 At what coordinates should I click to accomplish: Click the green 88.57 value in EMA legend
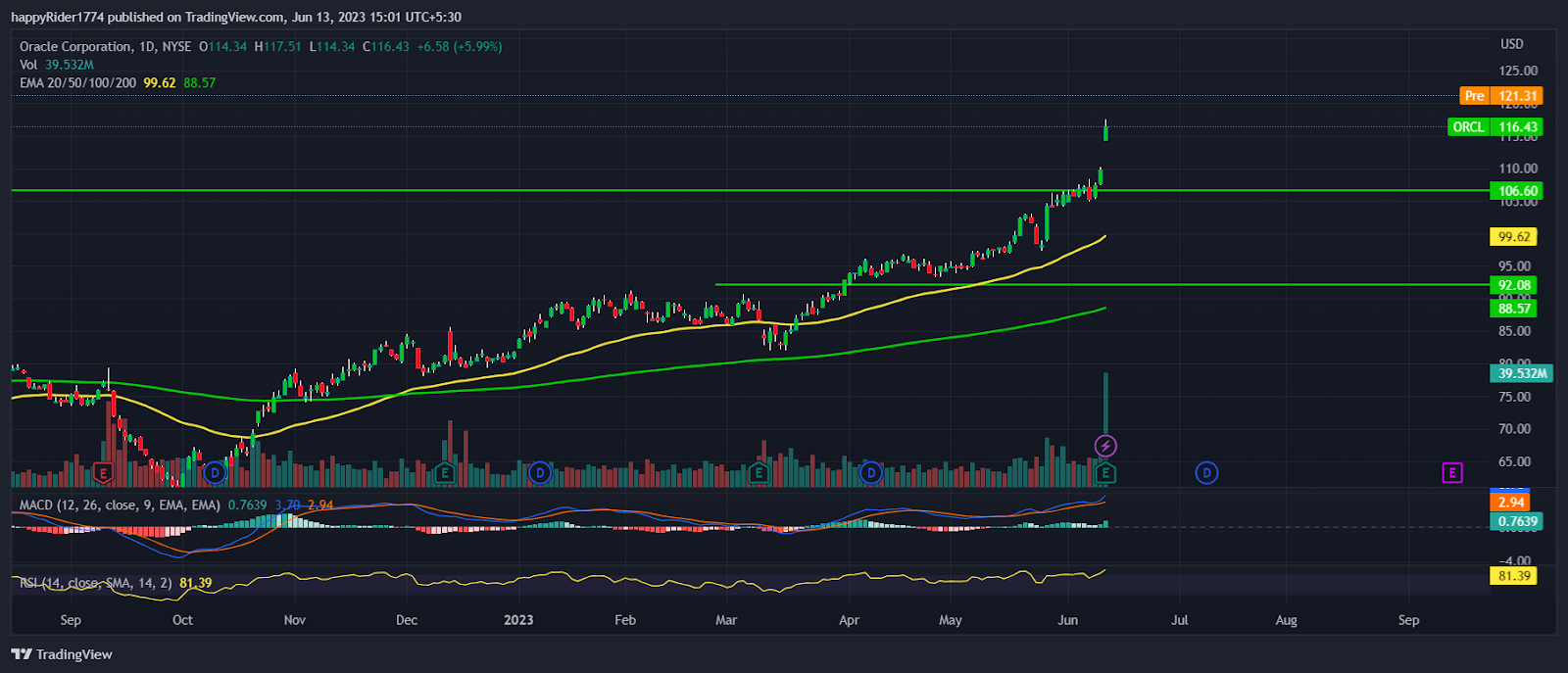199,83
